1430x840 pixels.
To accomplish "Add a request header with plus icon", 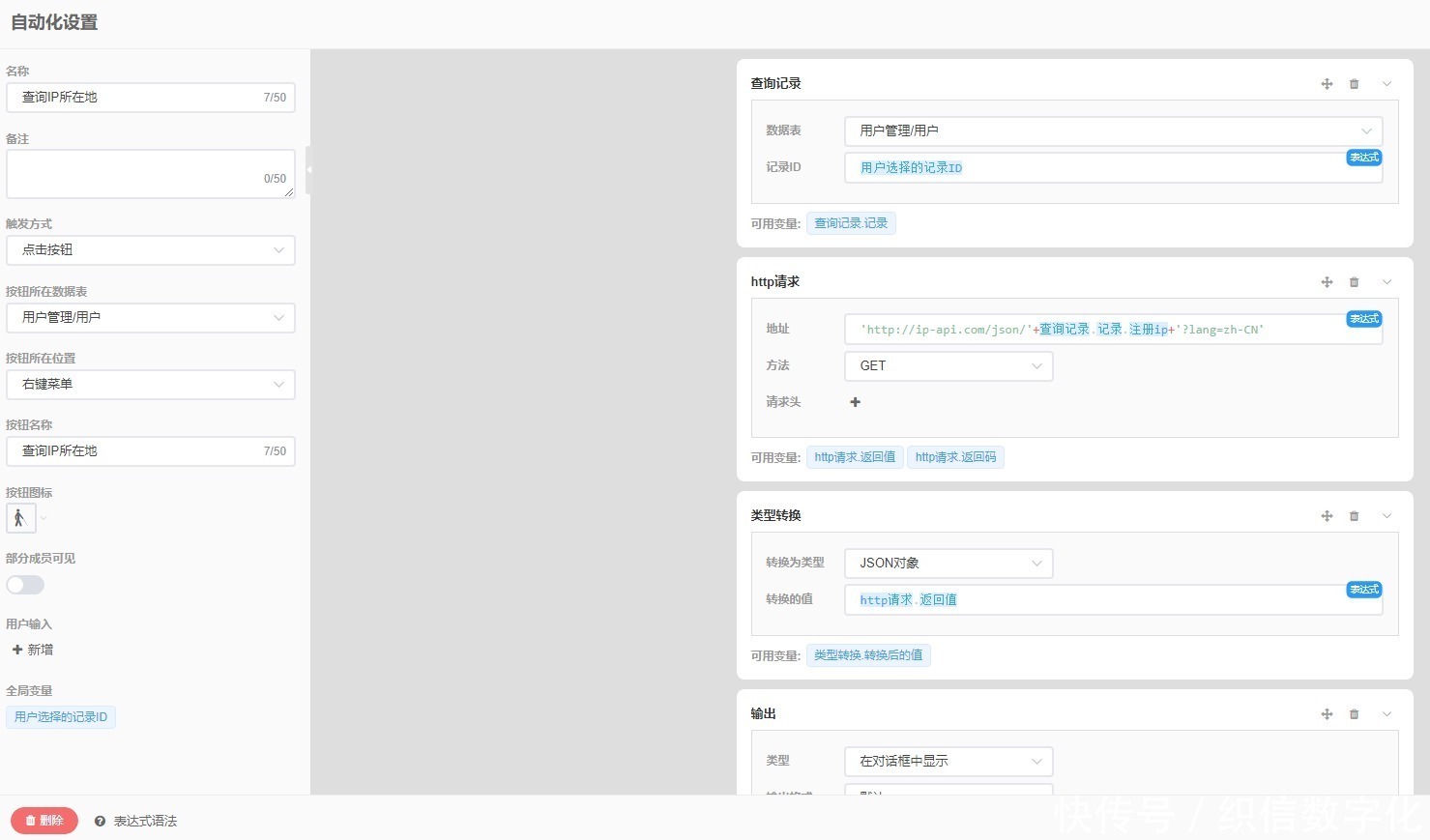I will (x=855, y=402).
